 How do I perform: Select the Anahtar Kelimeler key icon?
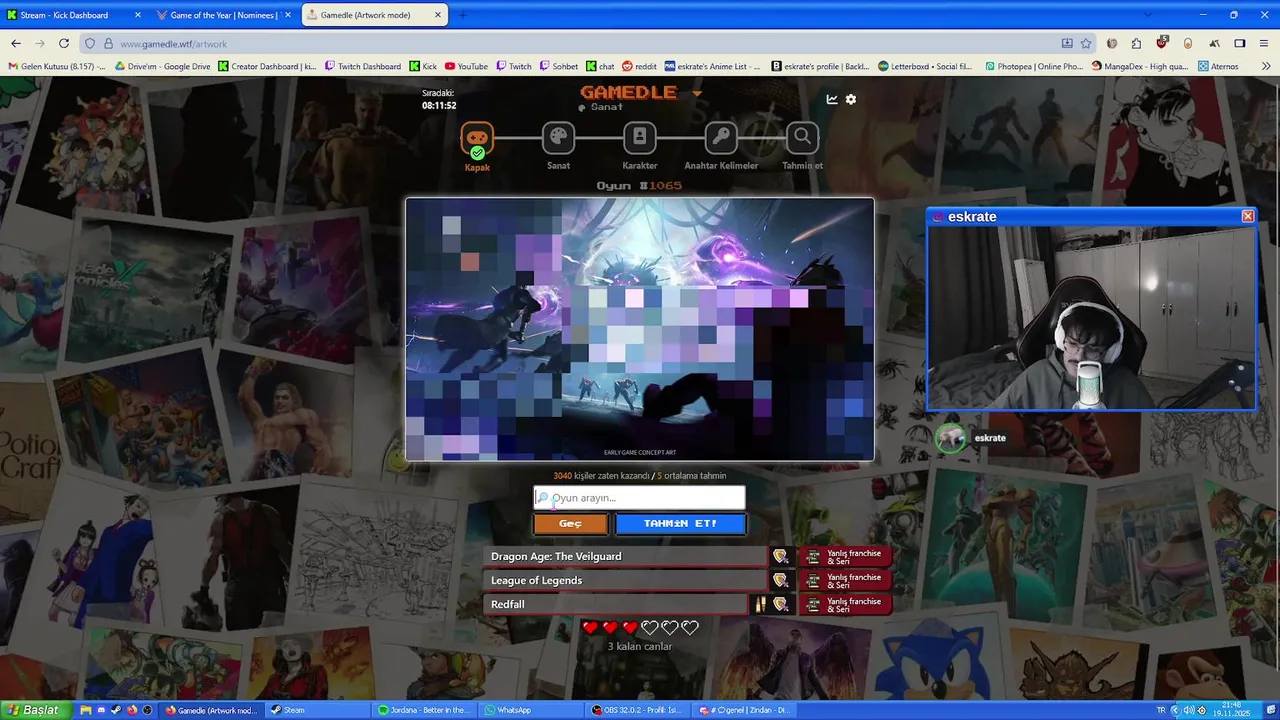click(721, 138)
